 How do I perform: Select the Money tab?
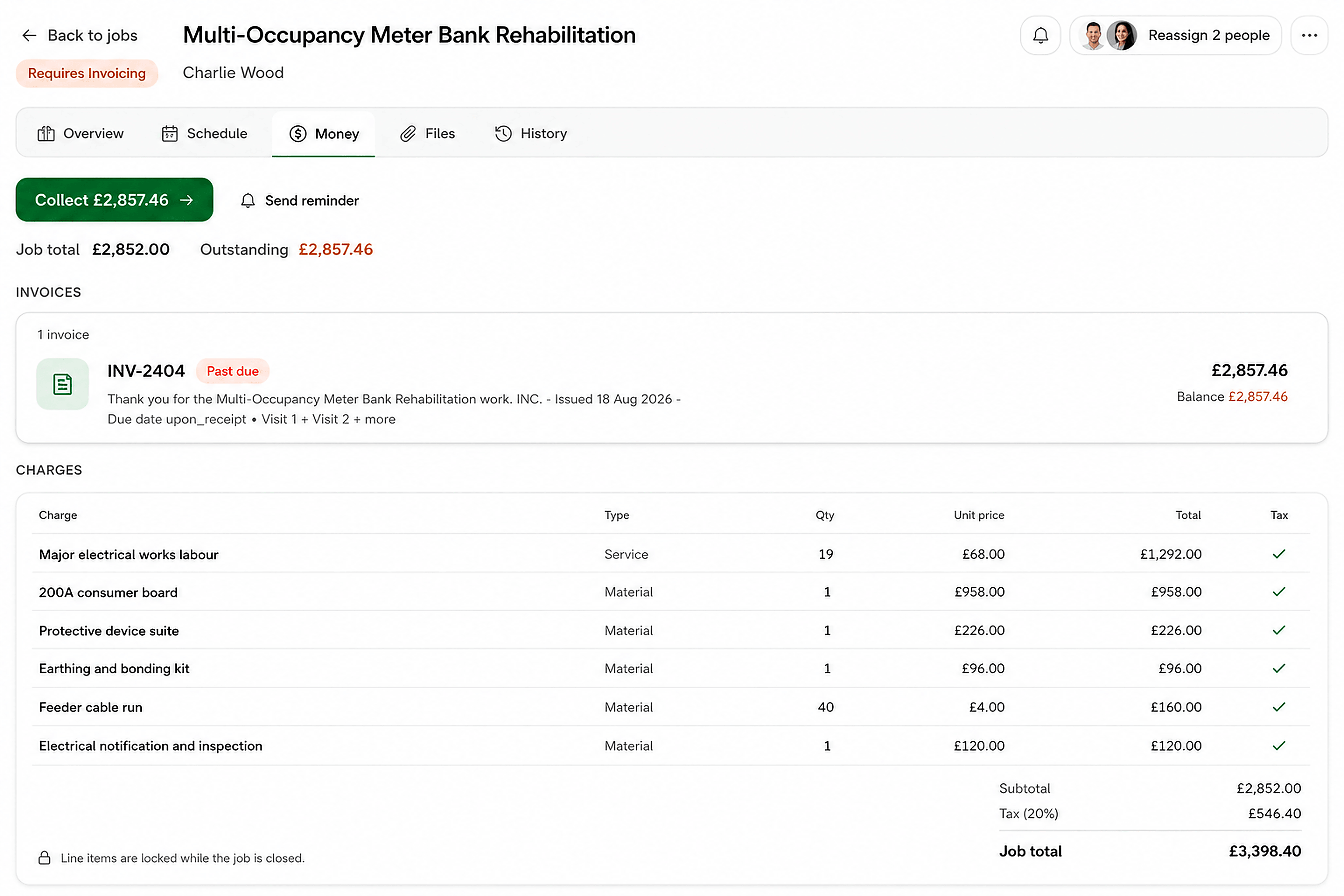pos(323,134)
